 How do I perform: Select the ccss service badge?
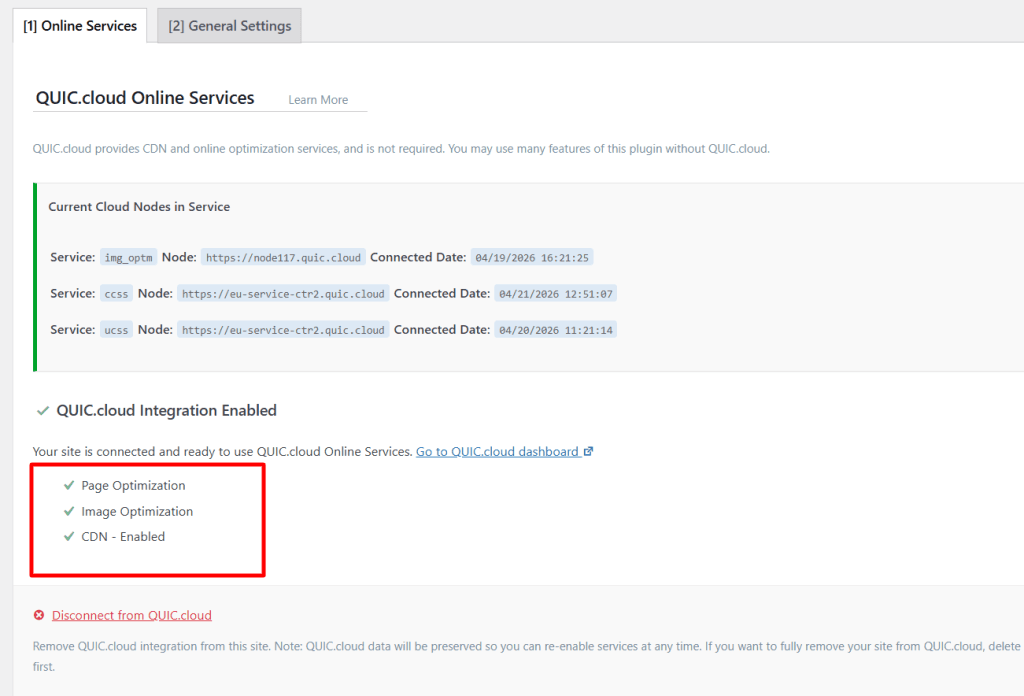(115, 293)
